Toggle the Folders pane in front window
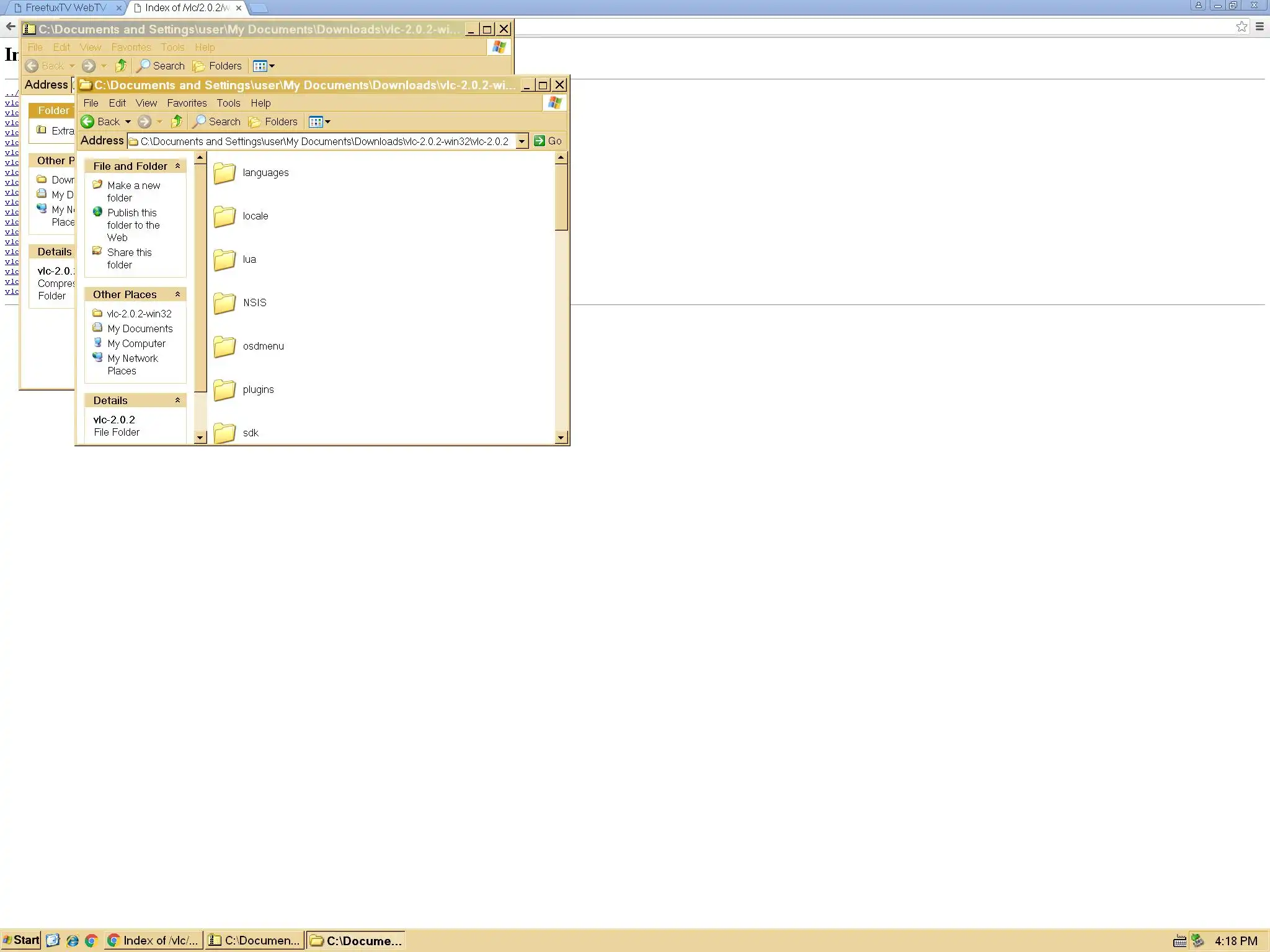This screenshot has width=1270, height=952. tap(273, 121)
